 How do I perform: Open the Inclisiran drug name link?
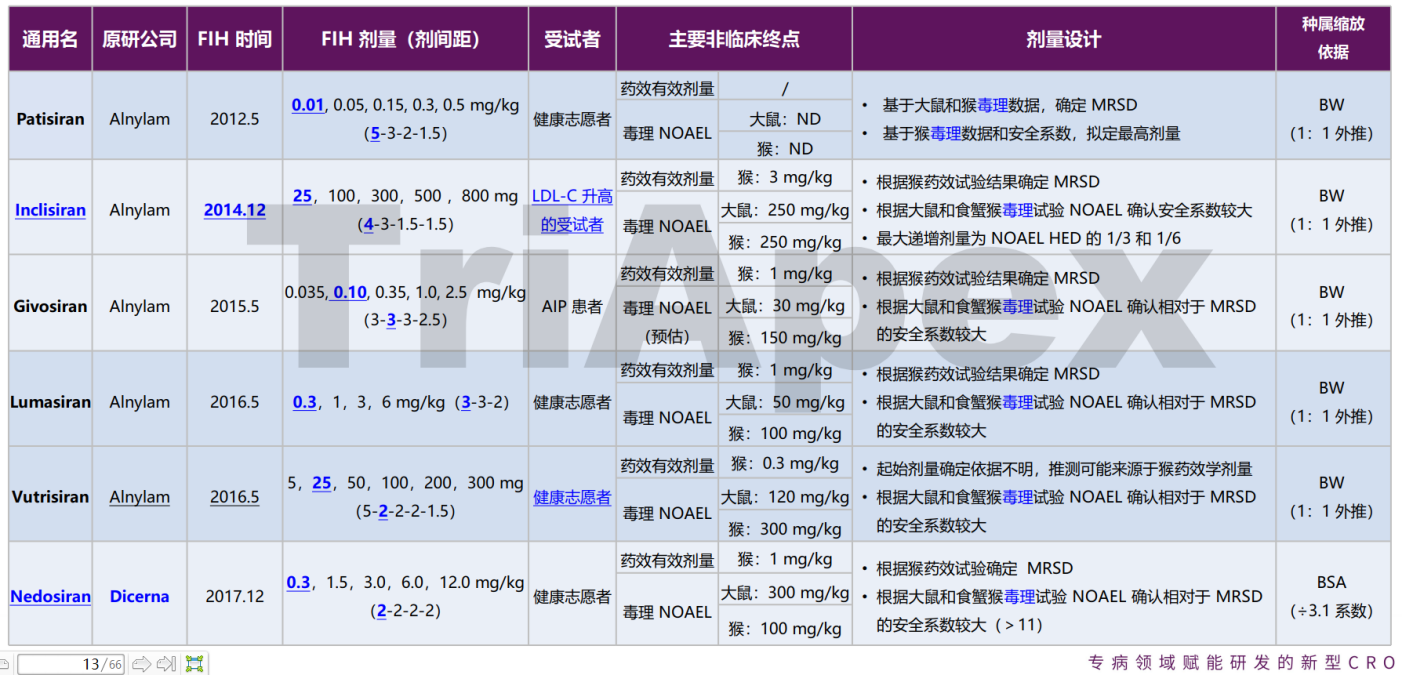coord(50,211)
